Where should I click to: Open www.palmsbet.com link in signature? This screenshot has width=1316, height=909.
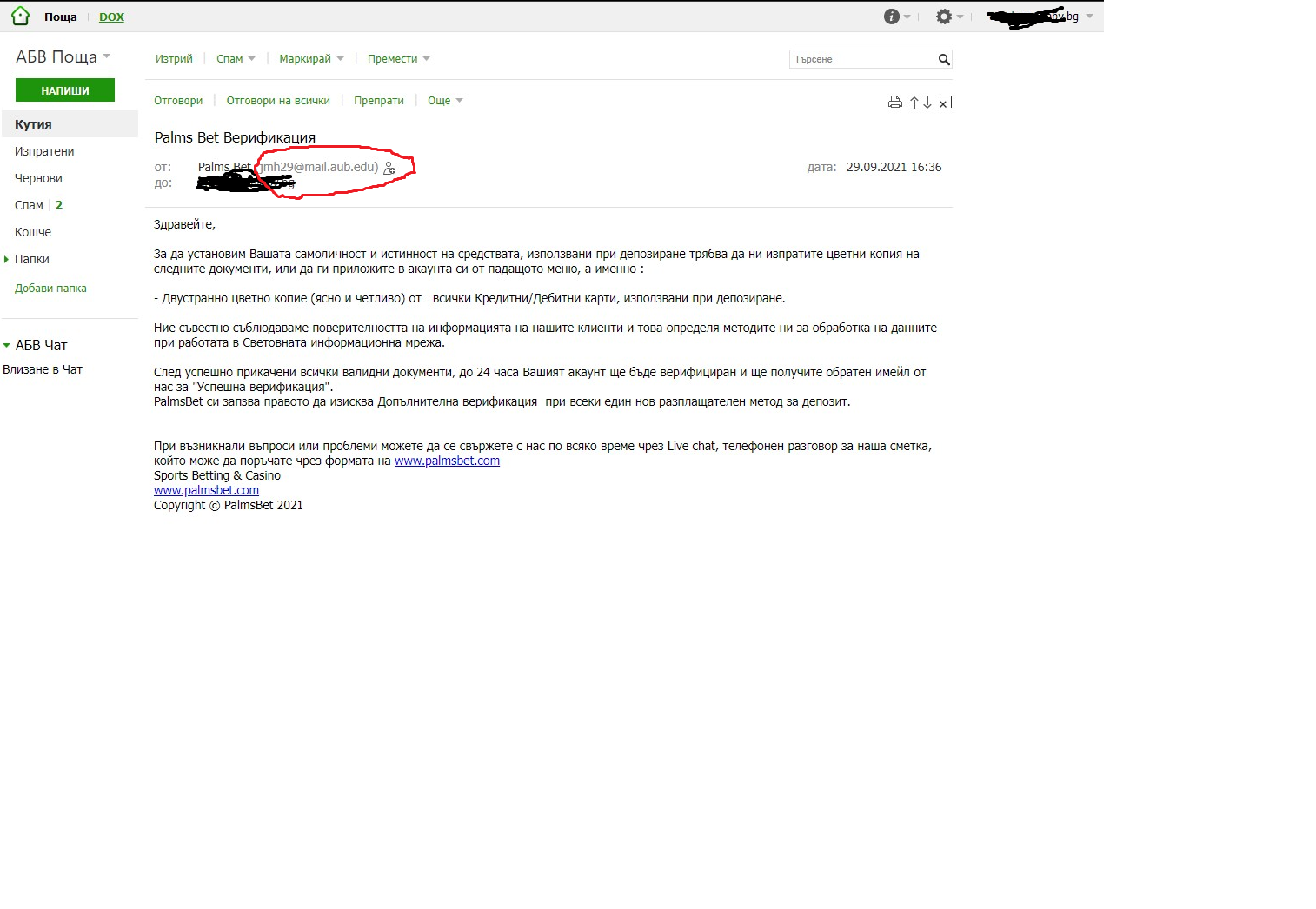206,491
